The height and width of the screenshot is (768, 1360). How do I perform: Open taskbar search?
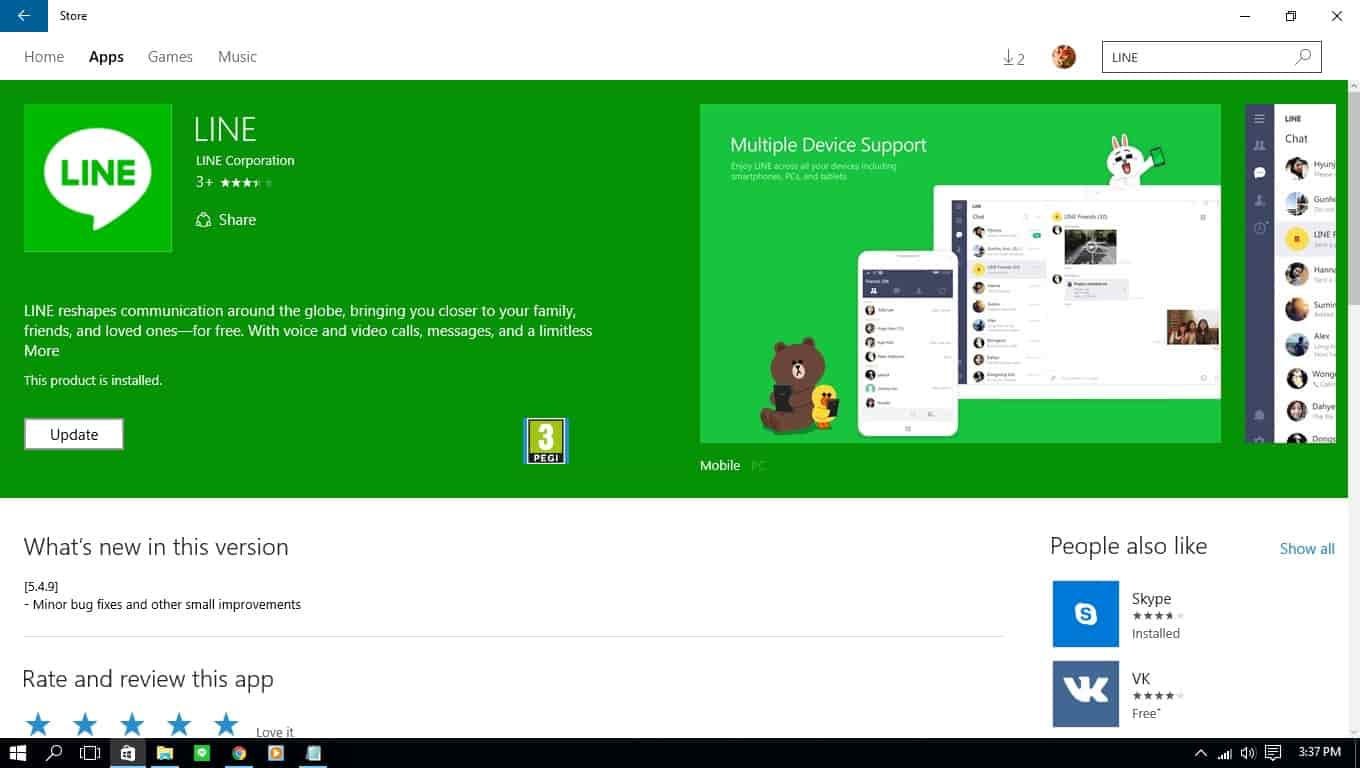coord(55,753)
